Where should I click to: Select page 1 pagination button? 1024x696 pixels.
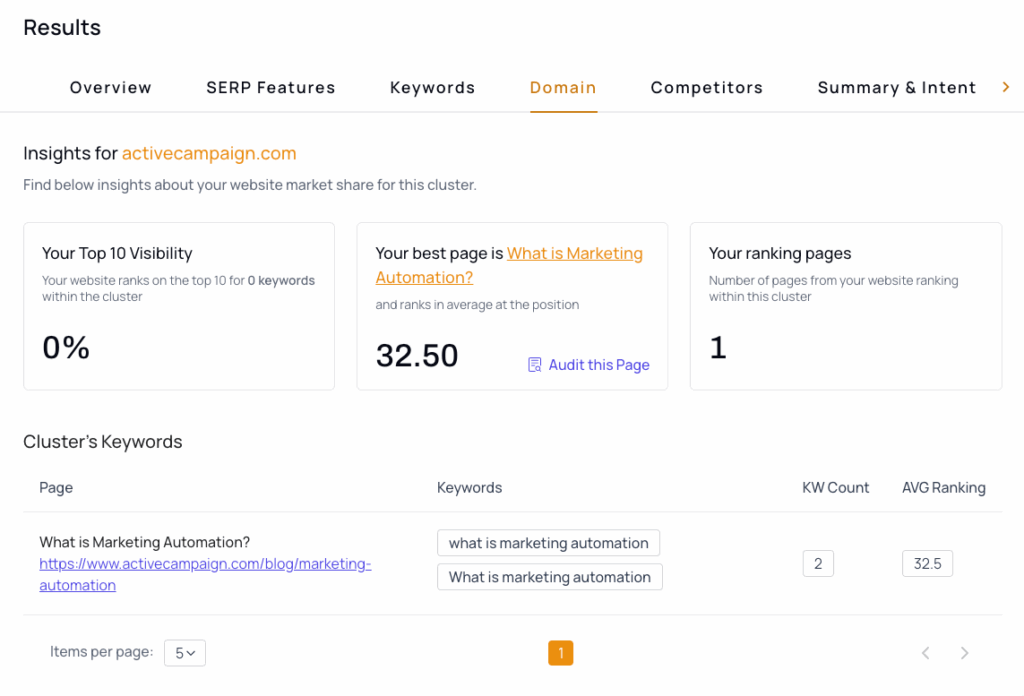[x=561, y=653]
